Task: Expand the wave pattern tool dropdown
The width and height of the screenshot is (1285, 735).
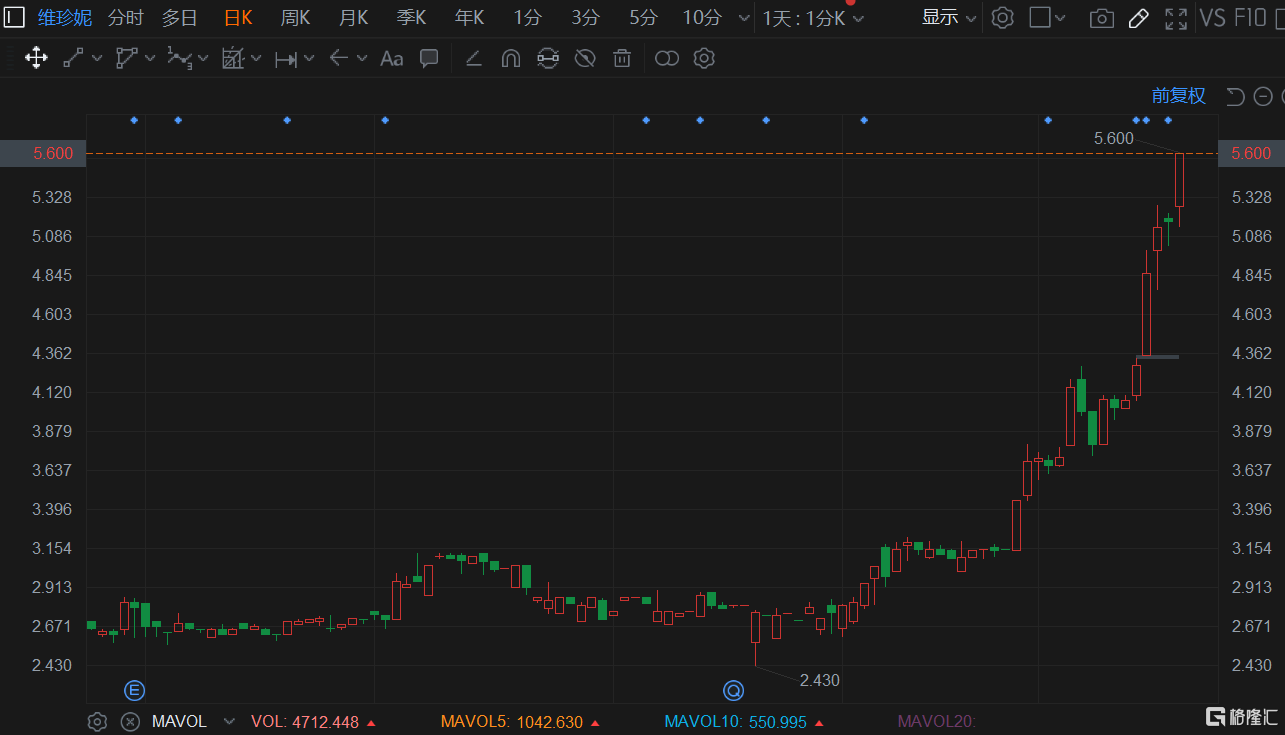Action: [203, 58]
